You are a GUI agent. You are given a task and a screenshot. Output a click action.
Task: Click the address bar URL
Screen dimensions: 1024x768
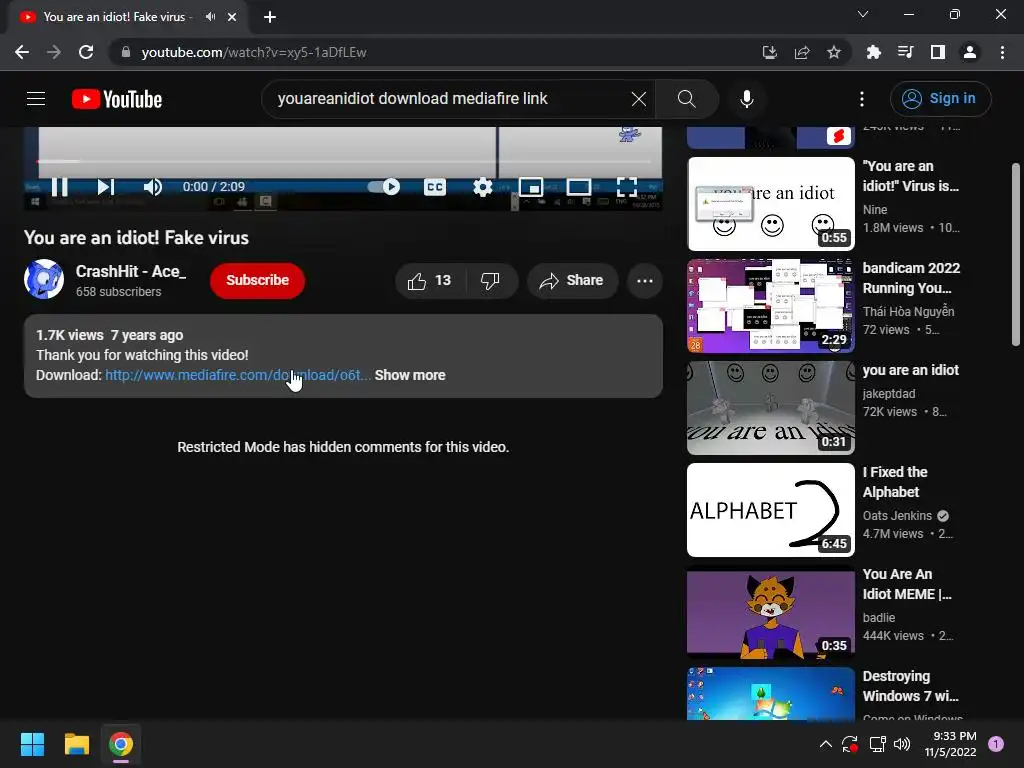(254, 52)
